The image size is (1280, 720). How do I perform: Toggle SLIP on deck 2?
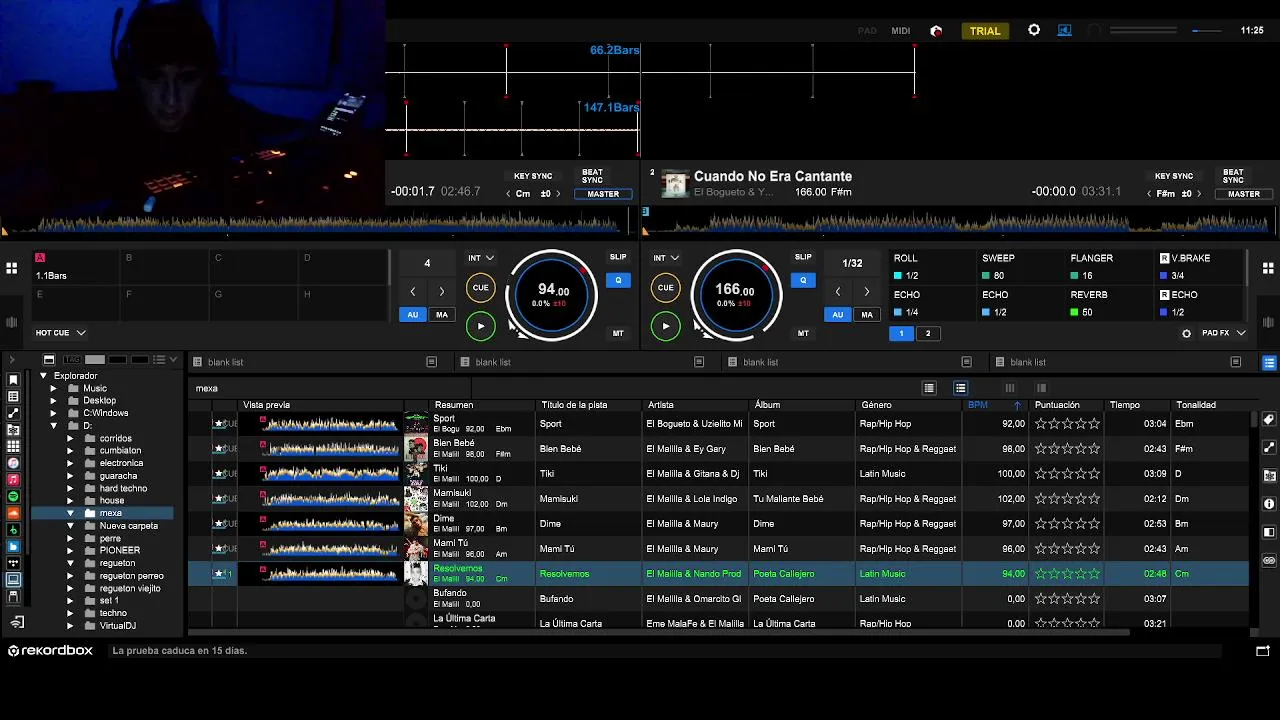tap(803, 257)
